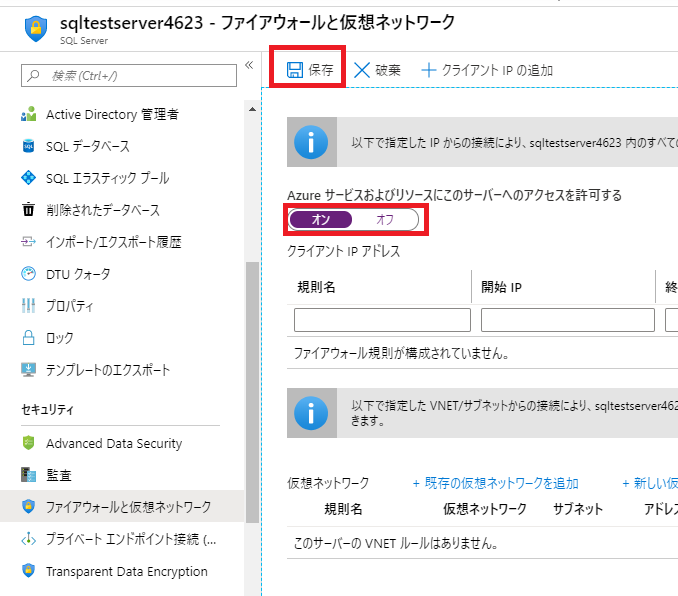
Task: Click the 仮想ネットワーク column header in VNET table
Action: 485,509
